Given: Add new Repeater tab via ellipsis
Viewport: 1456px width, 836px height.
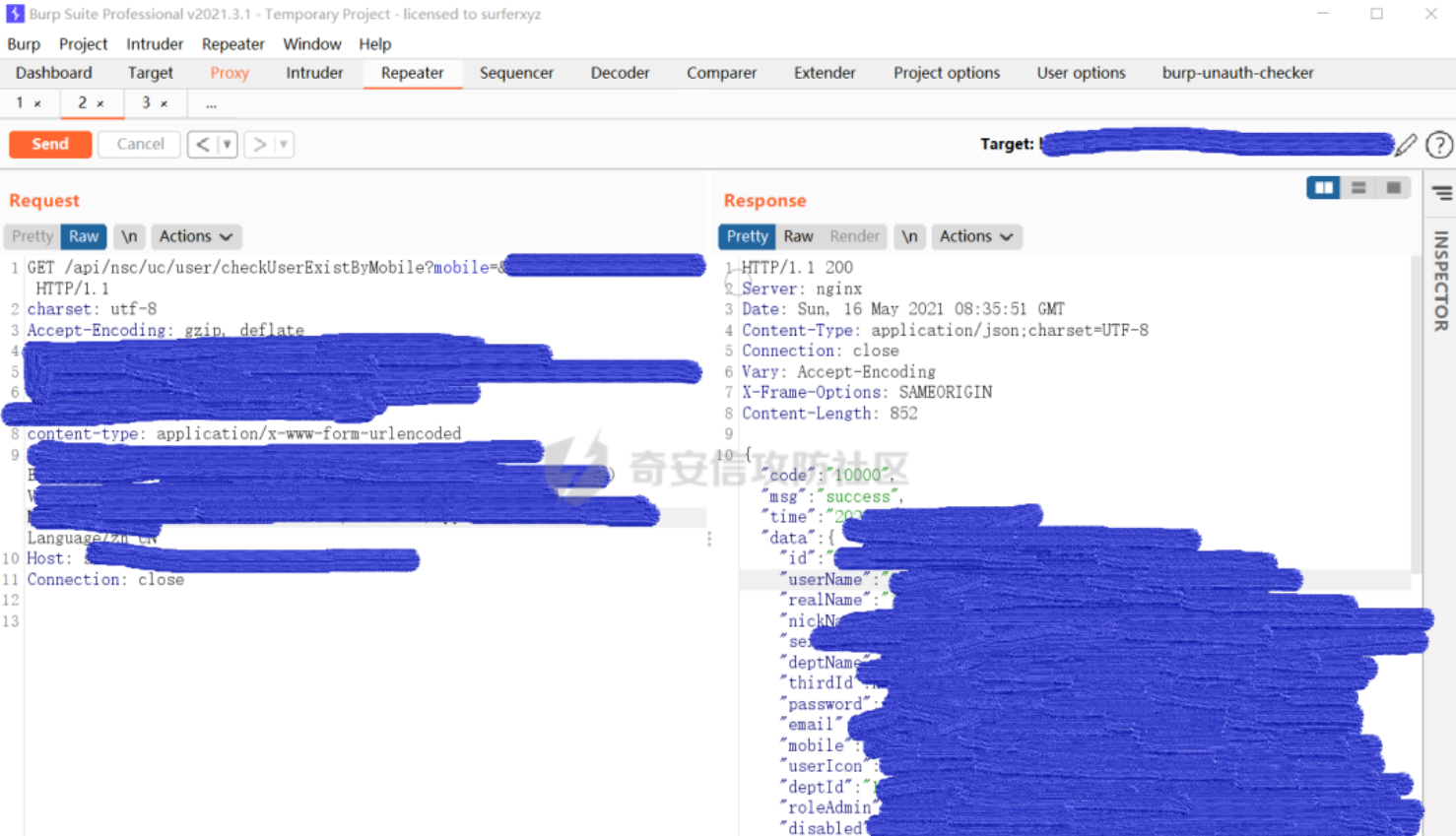Looking at the screenshot, I should click(211, 103).
